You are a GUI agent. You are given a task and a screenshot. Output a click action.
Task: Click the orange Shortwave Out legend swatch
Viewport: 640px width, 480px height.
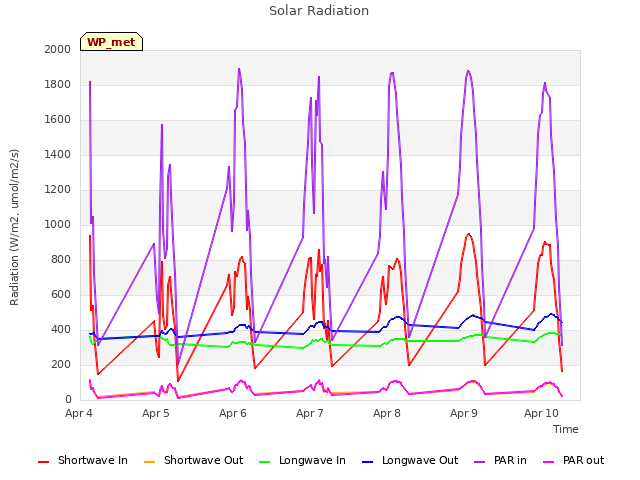149,462
